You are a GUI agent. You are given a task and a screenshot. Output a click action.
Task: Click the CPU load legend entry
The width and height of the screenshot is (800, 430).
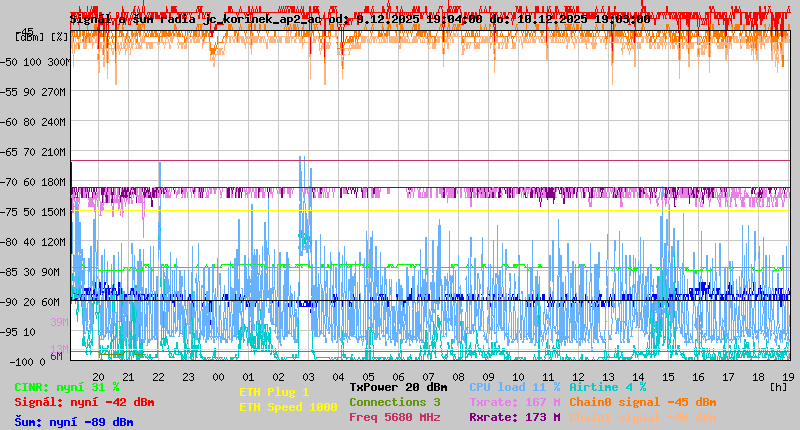tap(515, 387)
